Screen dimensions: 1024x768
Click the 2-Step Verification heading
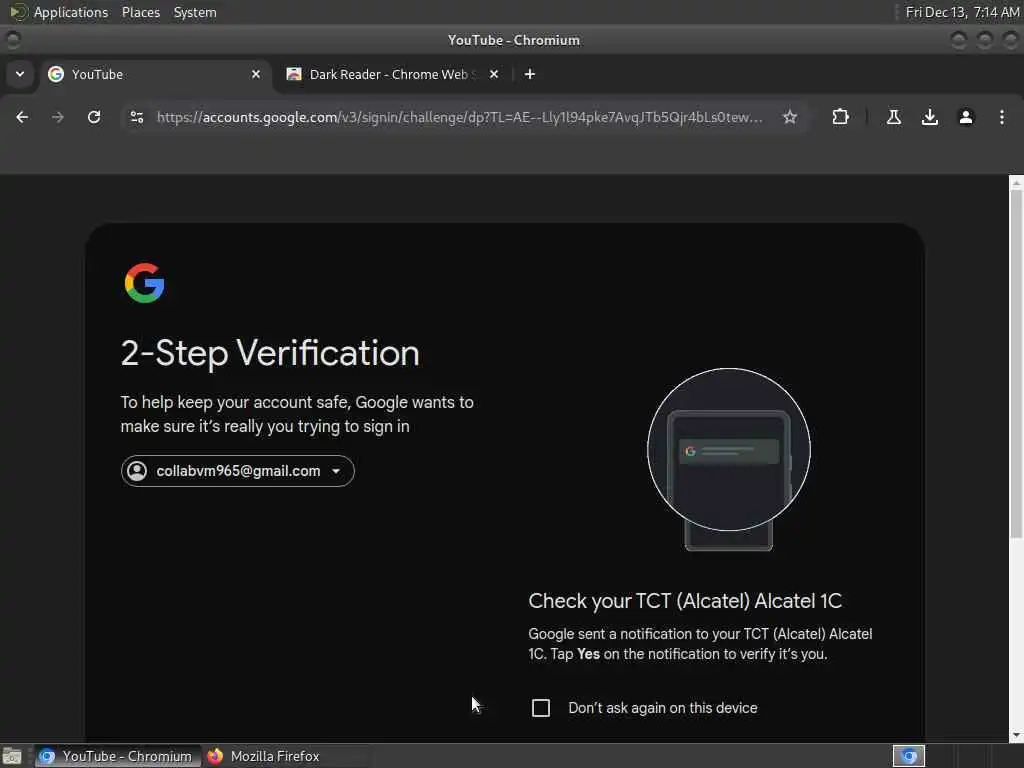click(270, 353)
